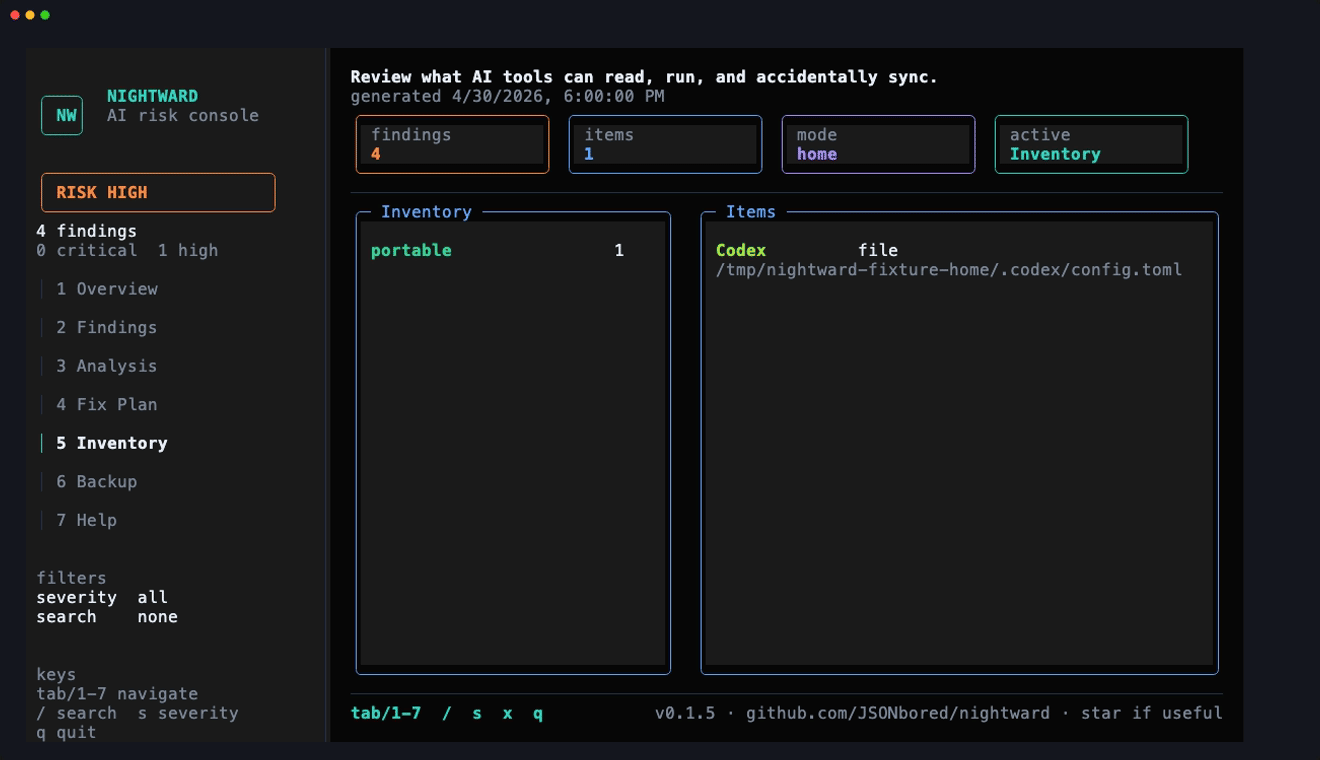Viewport: 1320px width, 760px height.
Task: Open 7 Help in the sidebar
Action: point(86,520)
